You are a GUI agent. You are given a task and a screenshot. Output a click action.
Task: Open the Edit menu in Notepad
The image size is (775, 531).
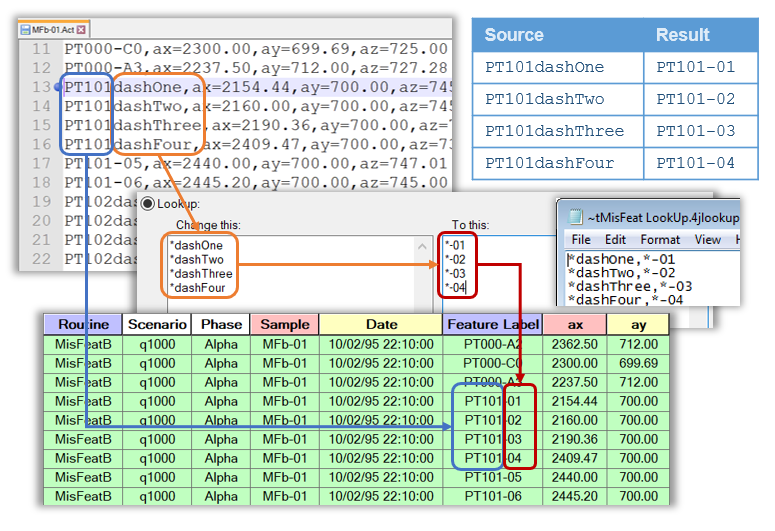[616, 240]
